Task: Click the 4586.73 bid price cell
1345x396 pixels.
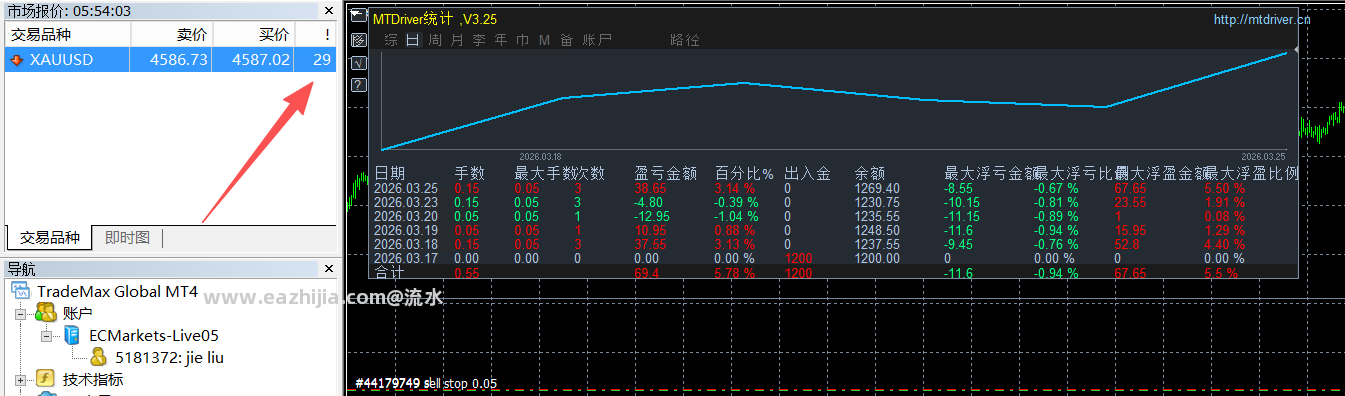Action: pos(179,60)
